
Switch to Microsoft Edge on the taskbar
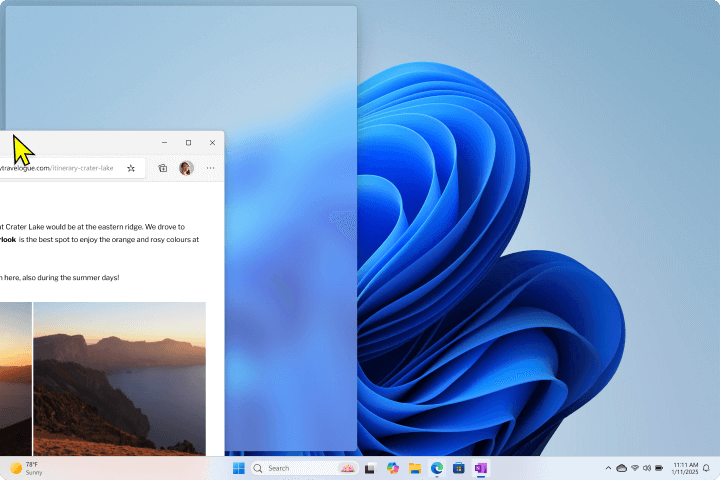(437, 468)
